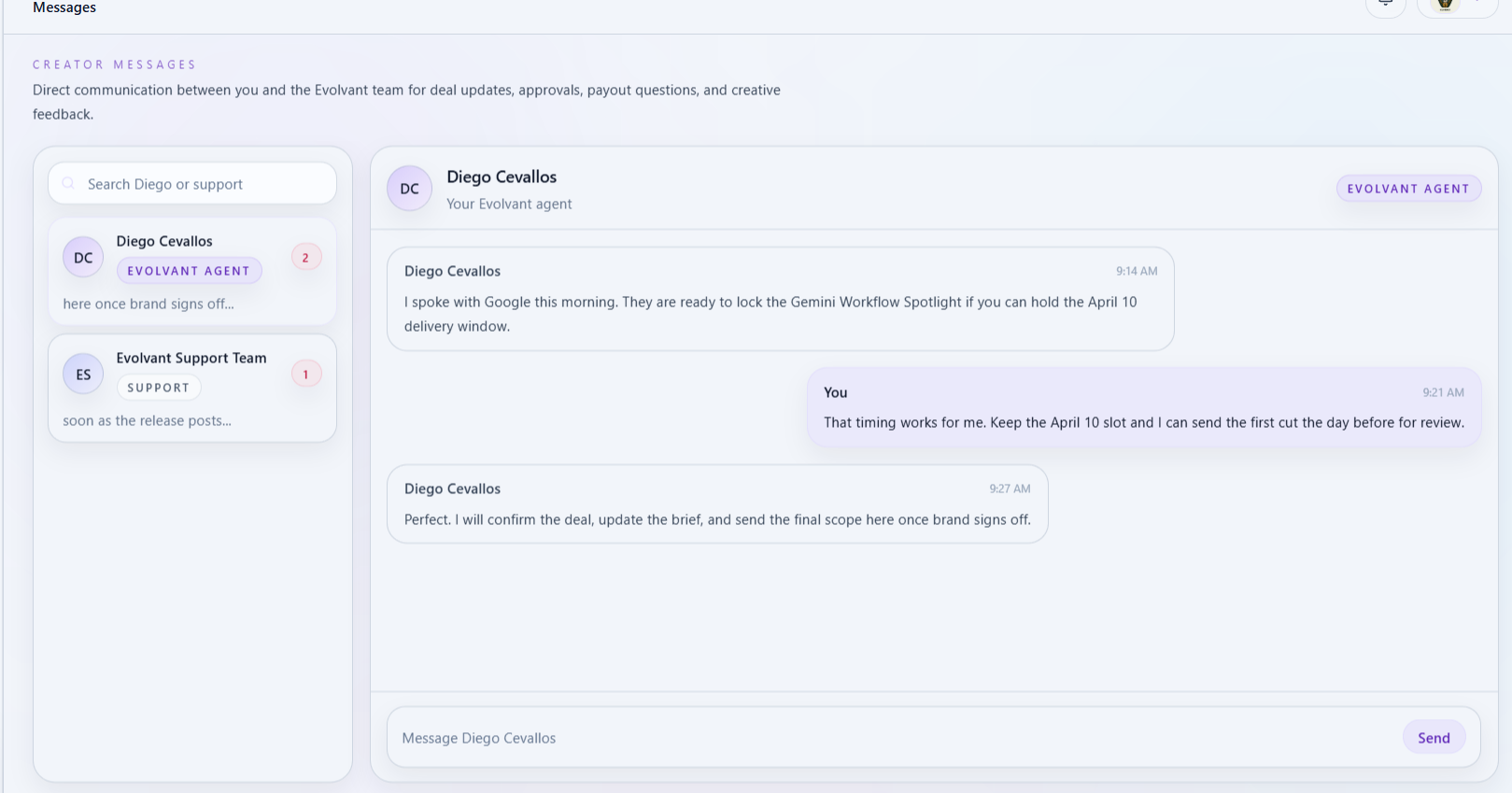Click the Evolvant Agent tag in conversation list
Viewport: 1512px width, 793px height.
tap(189, 271)
